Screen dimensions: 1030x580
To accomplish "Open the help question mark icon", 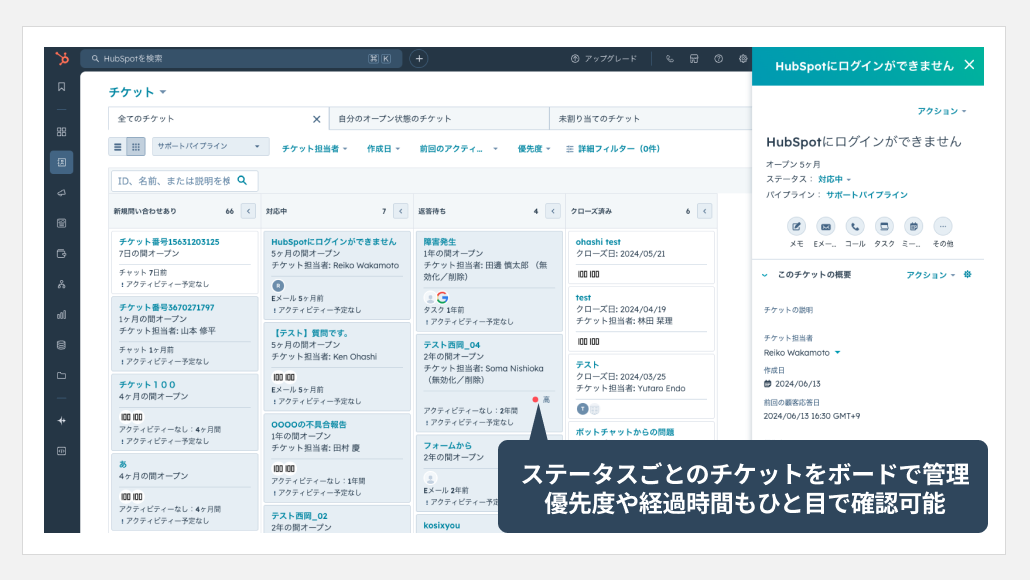I will pyautogui.click(x=719, y=58).
